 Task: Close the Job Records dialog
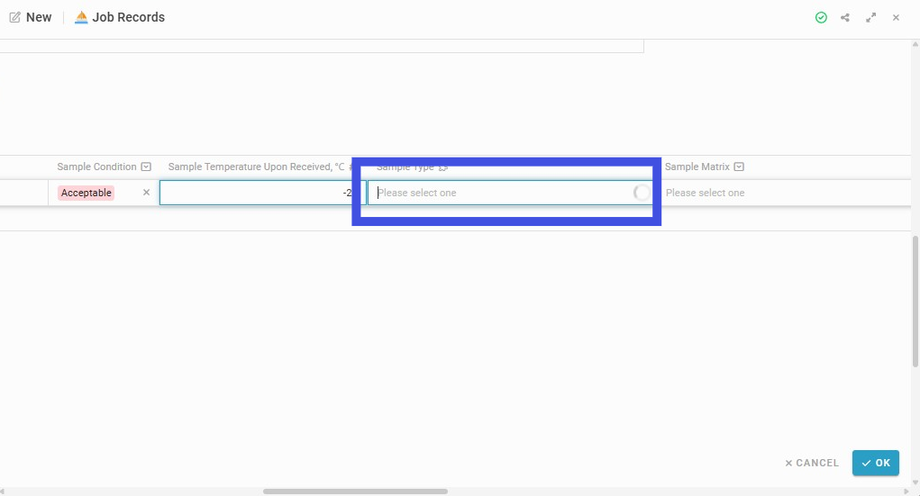coord(896,18)
